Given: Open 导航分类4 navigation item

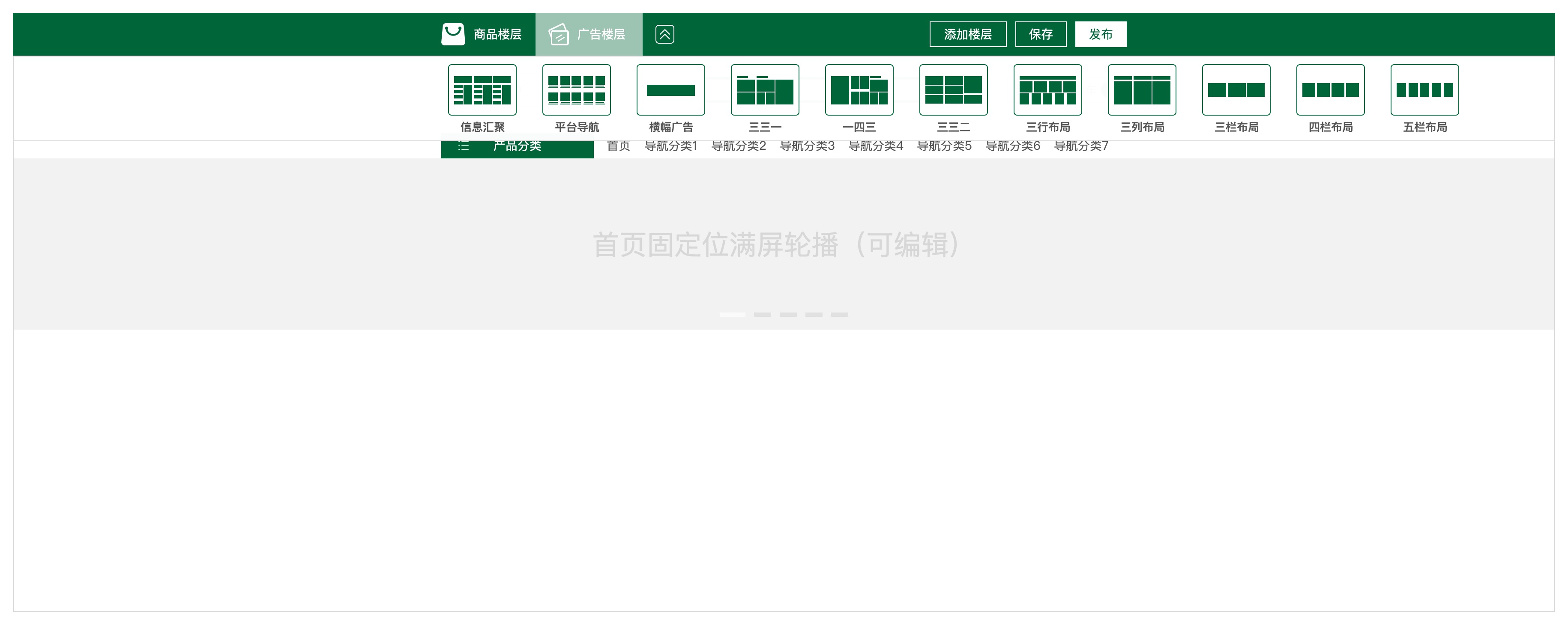Looking at the screenshot, I should point(876,146).
